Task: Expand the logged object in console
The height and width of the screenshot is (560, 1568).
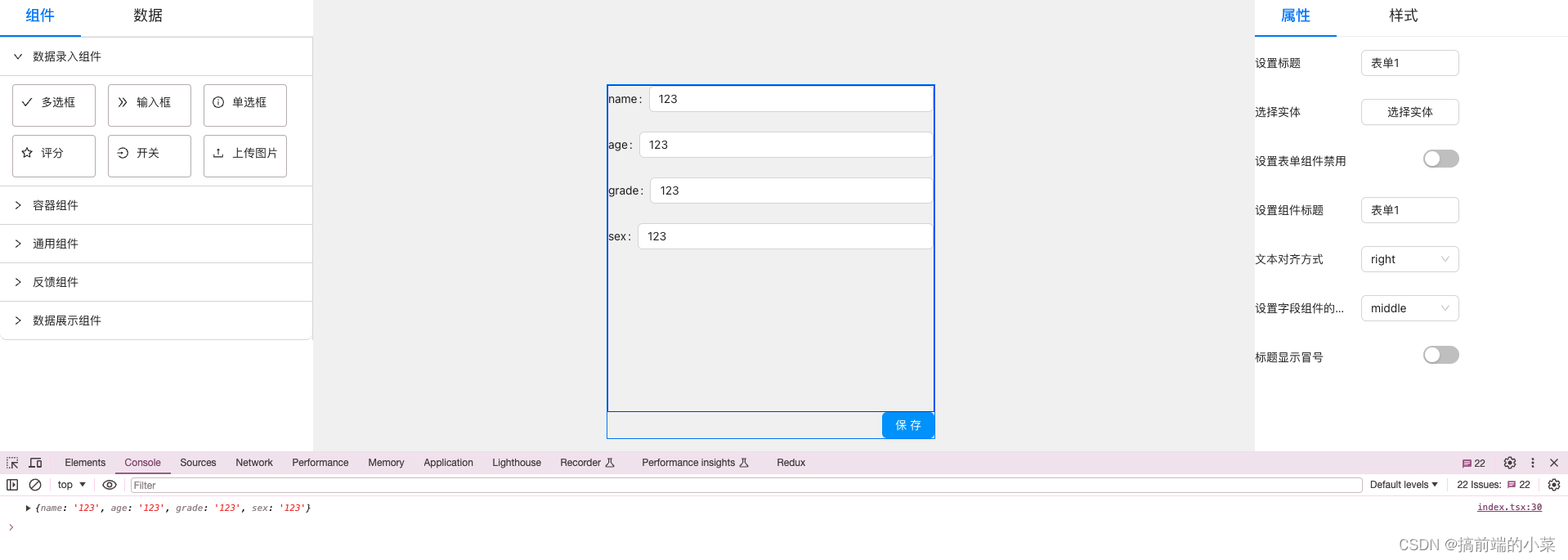Action: coord(28,508)
